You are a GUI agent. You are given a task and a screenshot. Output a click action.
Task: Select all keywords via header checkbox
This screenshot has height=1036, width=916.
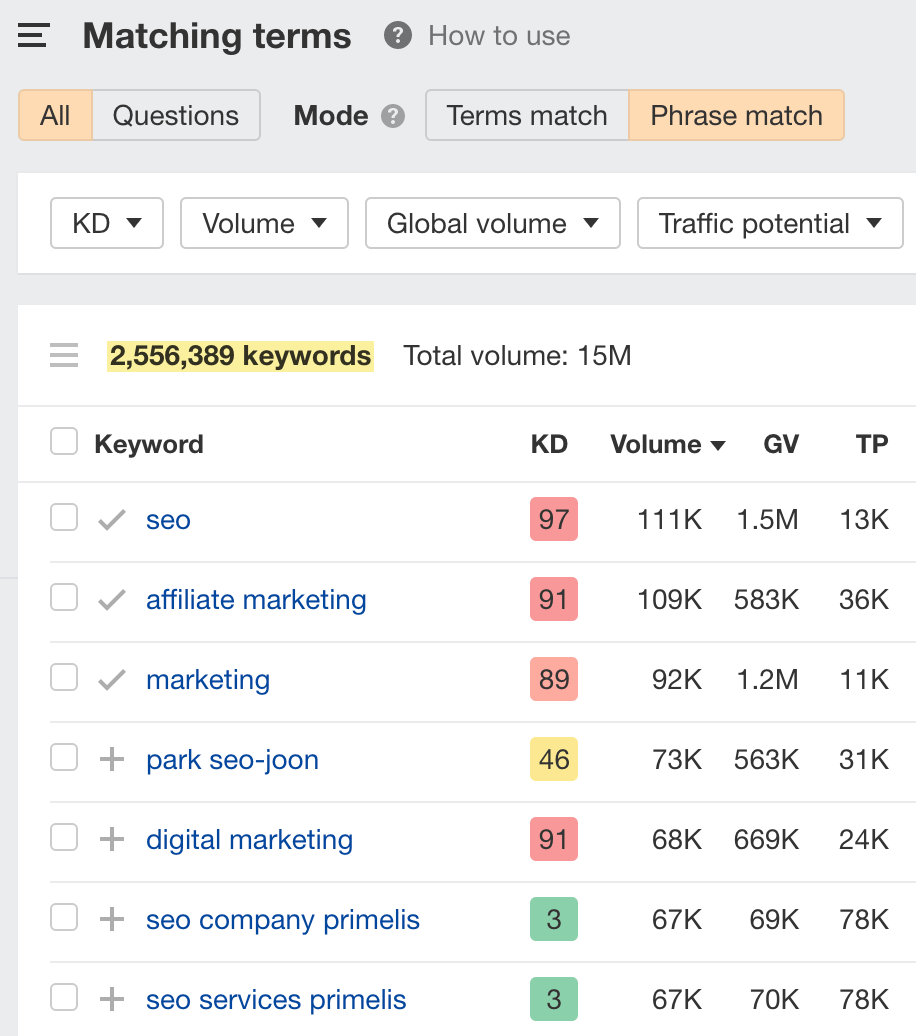pos(63,440)
